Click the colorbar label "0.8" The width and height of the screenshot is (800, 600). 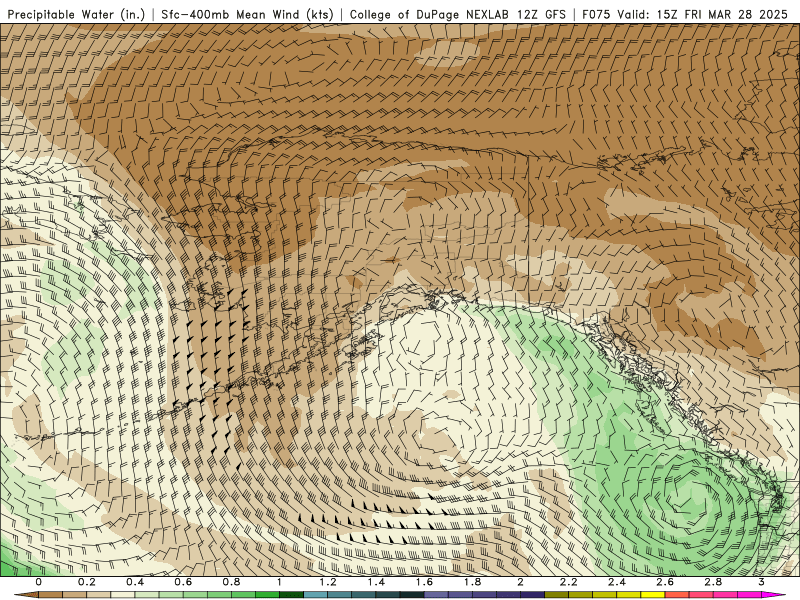(232, 582)
